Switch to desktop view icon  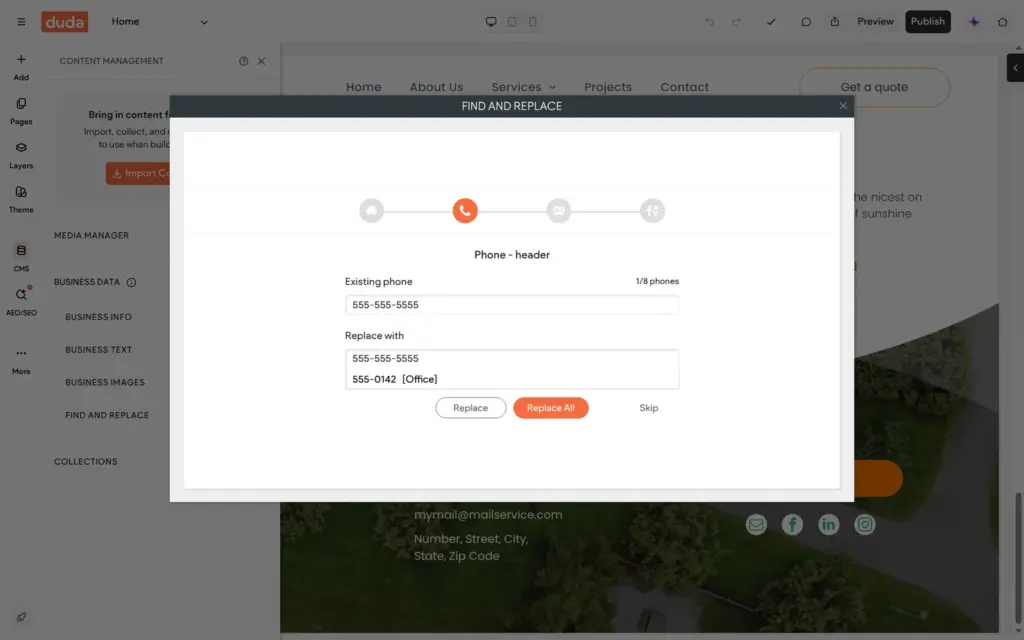point(491,22)
